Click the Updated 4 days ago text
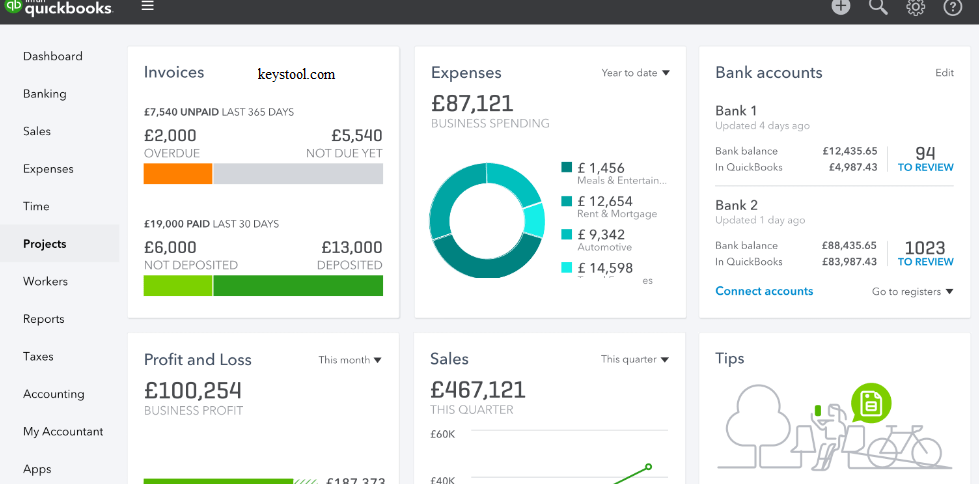The height and width of the screenshot is (484, 979). pyautogui.click(x=762, y=126)
